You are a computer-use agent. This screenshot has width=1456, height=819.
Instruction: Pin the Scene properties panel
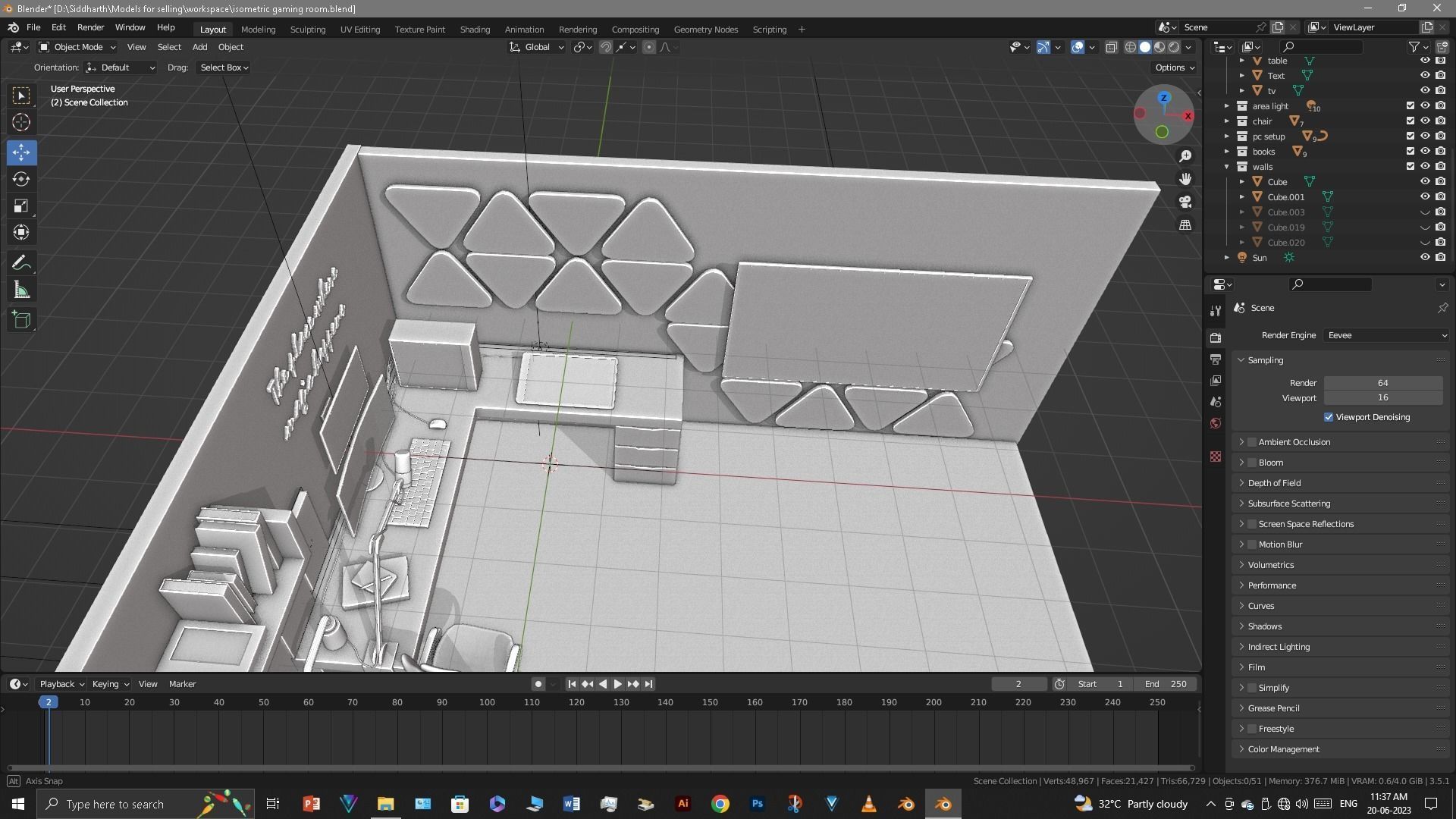[1442, 308]
